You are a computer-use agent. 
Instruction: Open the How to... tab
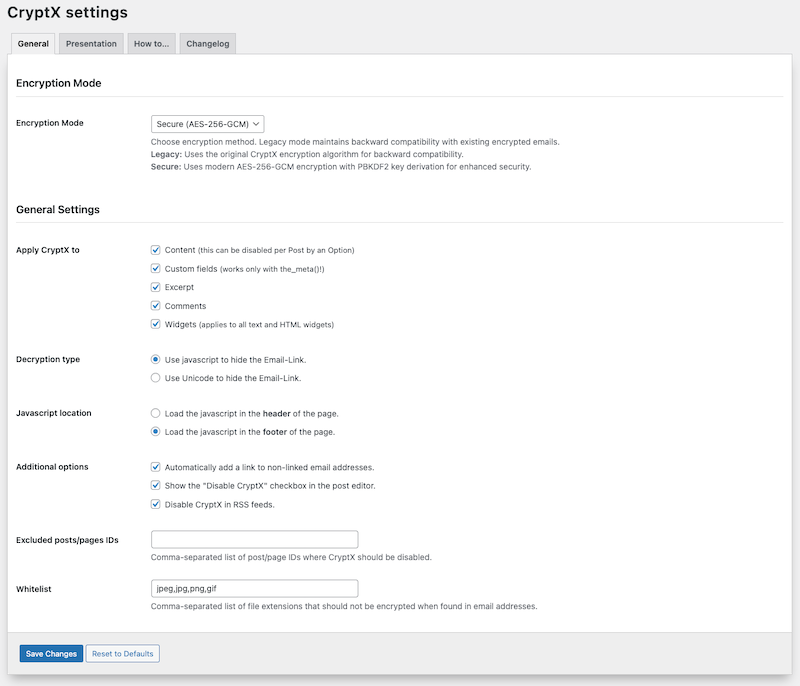coord(152,44)
